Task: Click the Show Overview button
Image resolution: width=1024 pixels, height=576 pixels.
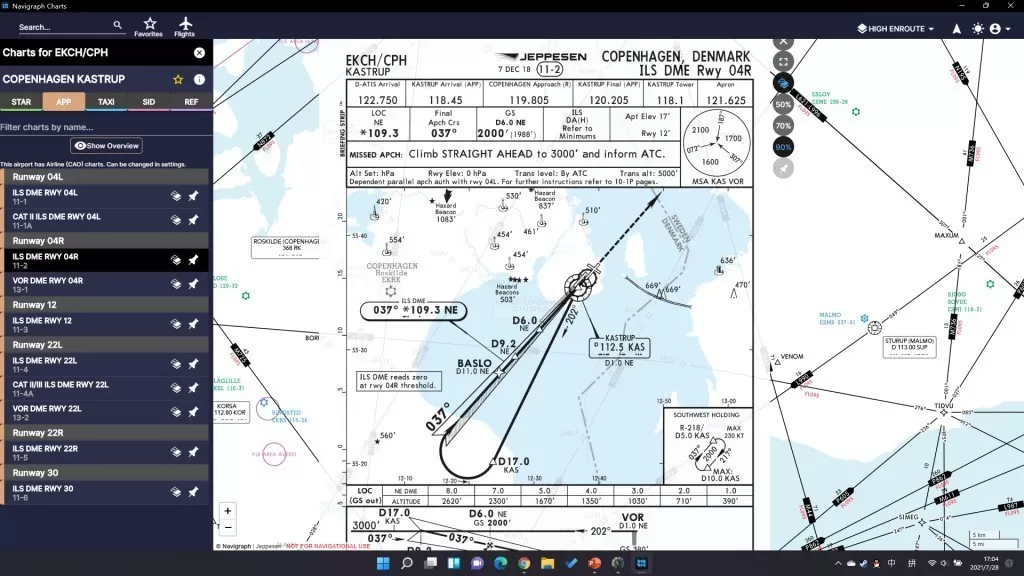Action: pos(106,146)
